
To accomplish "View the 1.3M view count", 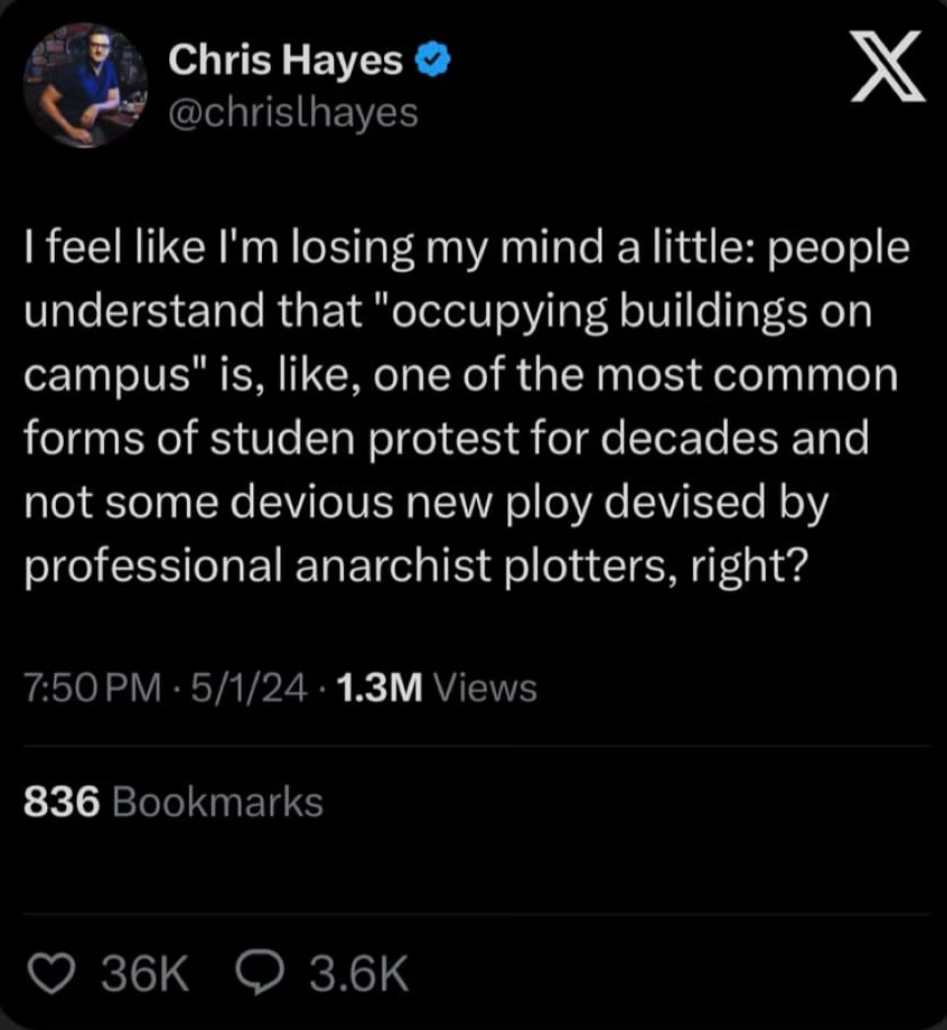I will pyautogui.click(x=379, y=688).
